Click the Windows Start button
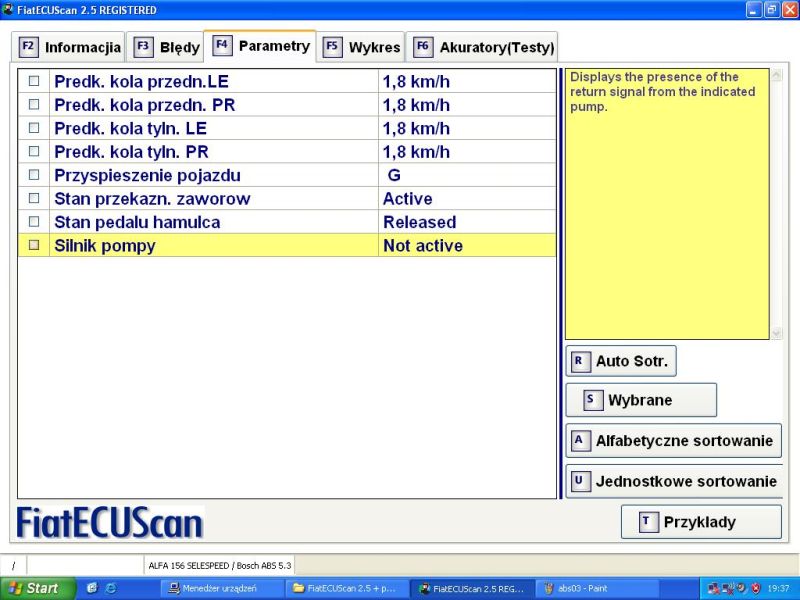Image resolution: width=800 pixels, height=600 pixels. coord(31,588)
